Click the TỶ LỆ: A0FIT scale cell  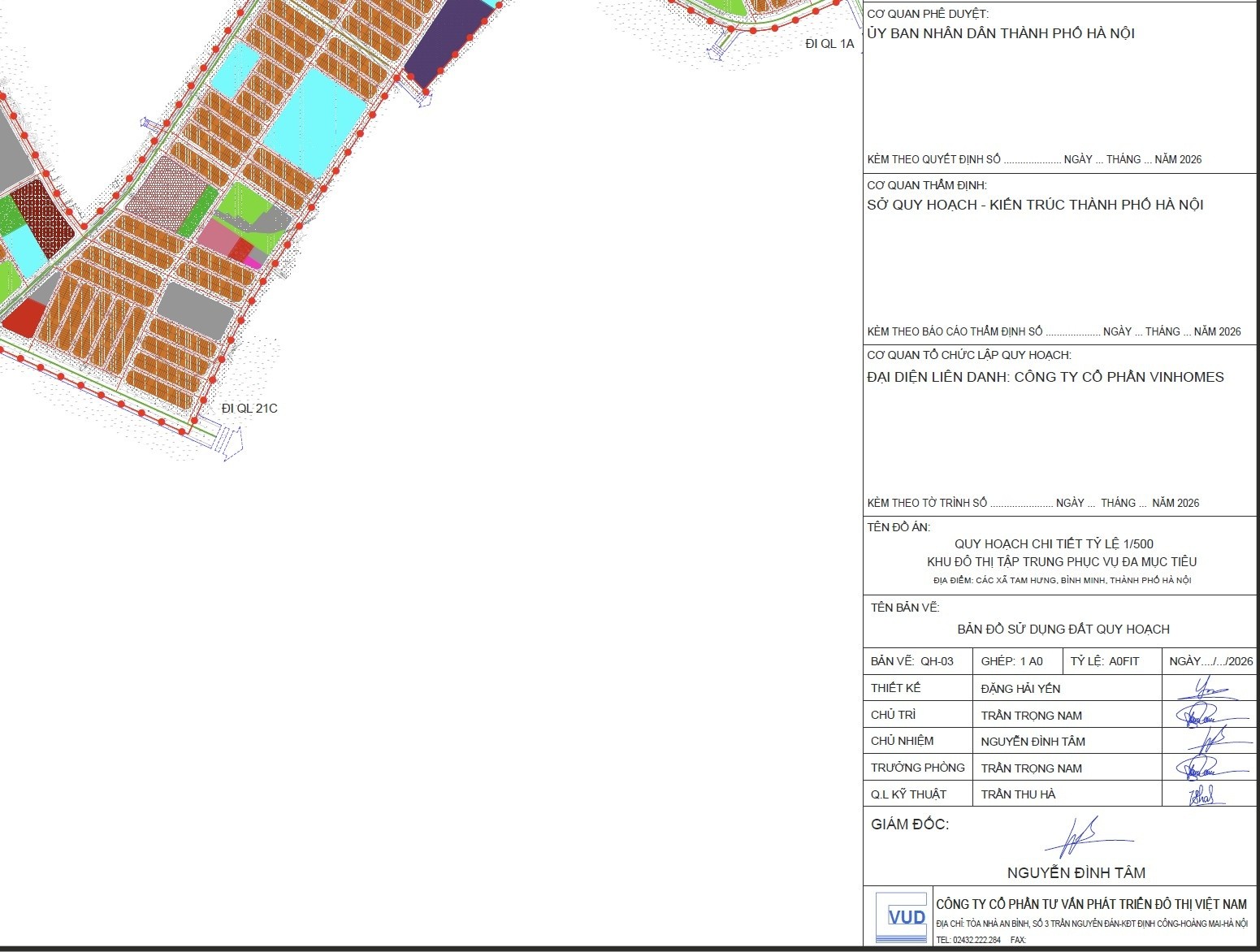click(x=1105, y=661)
